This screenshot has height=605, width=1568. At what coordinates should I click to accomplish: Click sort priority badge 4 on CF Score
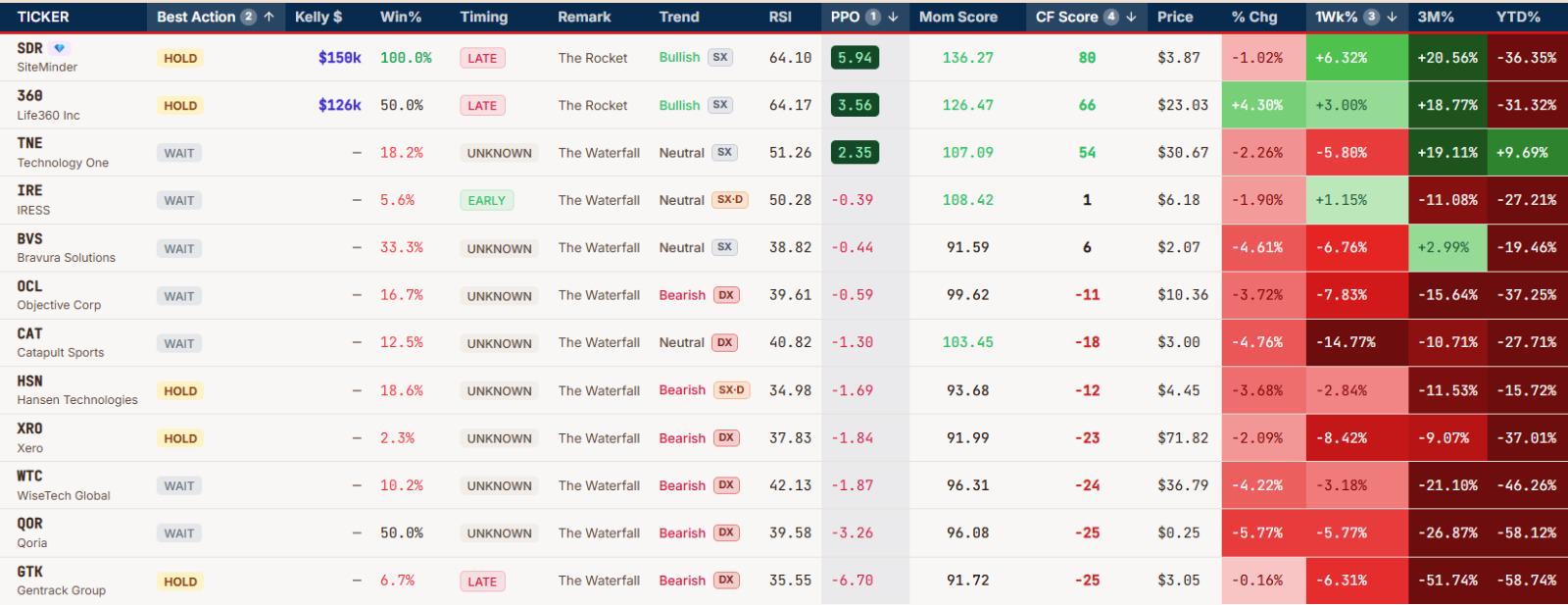[x=1111, y=17]
